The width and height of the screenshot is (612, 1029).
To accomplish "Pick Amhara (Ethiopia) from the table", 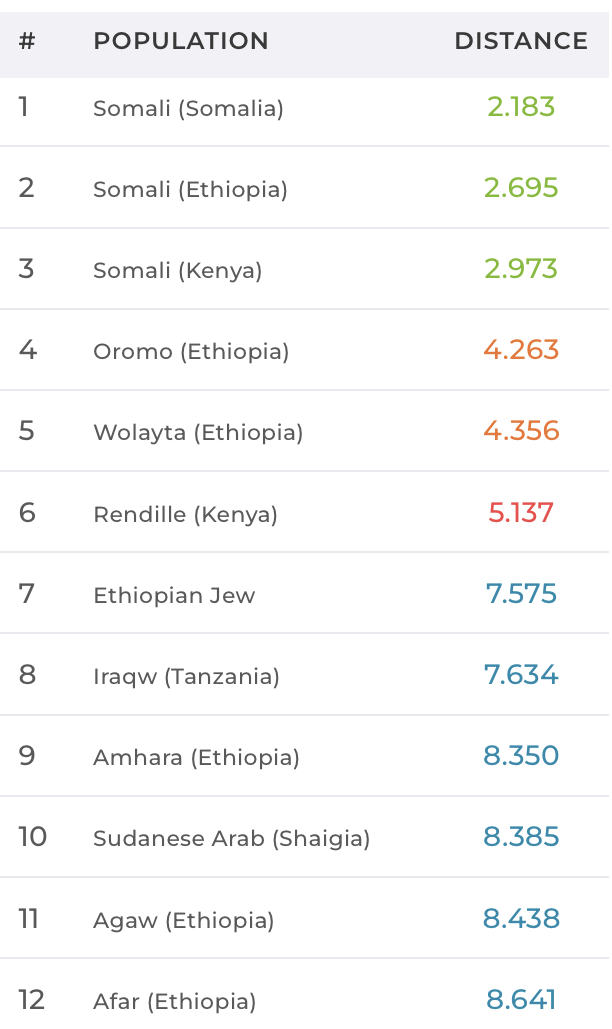I will 196,757.
